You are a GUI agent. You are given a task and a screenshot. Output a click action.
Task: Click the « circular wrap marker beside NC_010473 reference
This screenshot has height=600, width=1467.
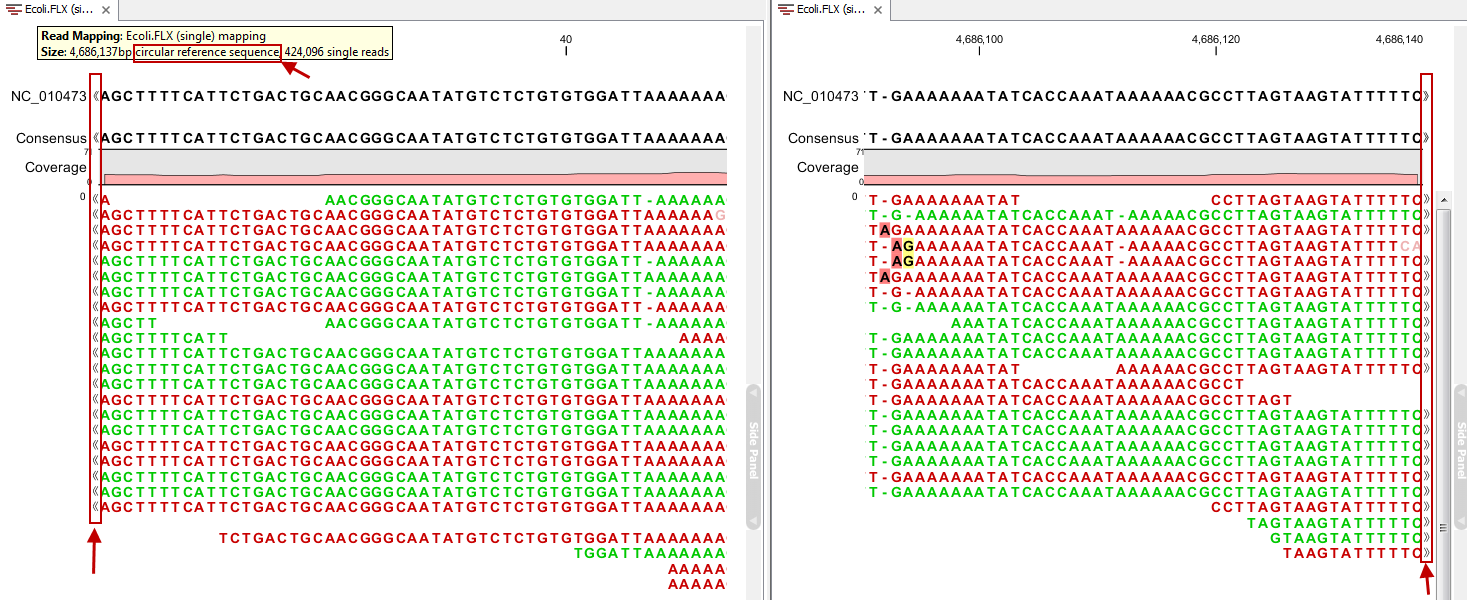(x=97, y=97)
